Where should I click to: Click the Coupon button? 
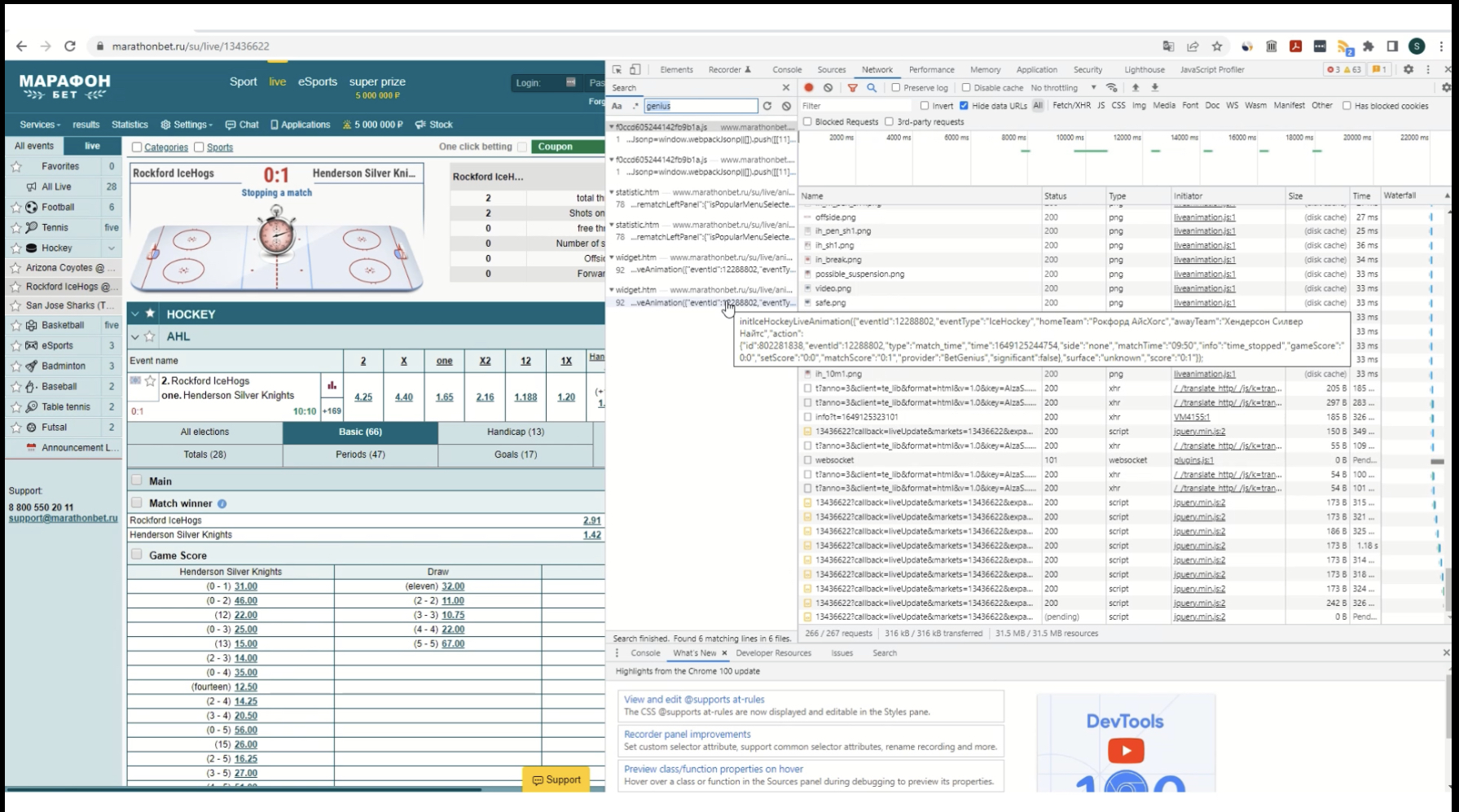(x=567, y=147)
